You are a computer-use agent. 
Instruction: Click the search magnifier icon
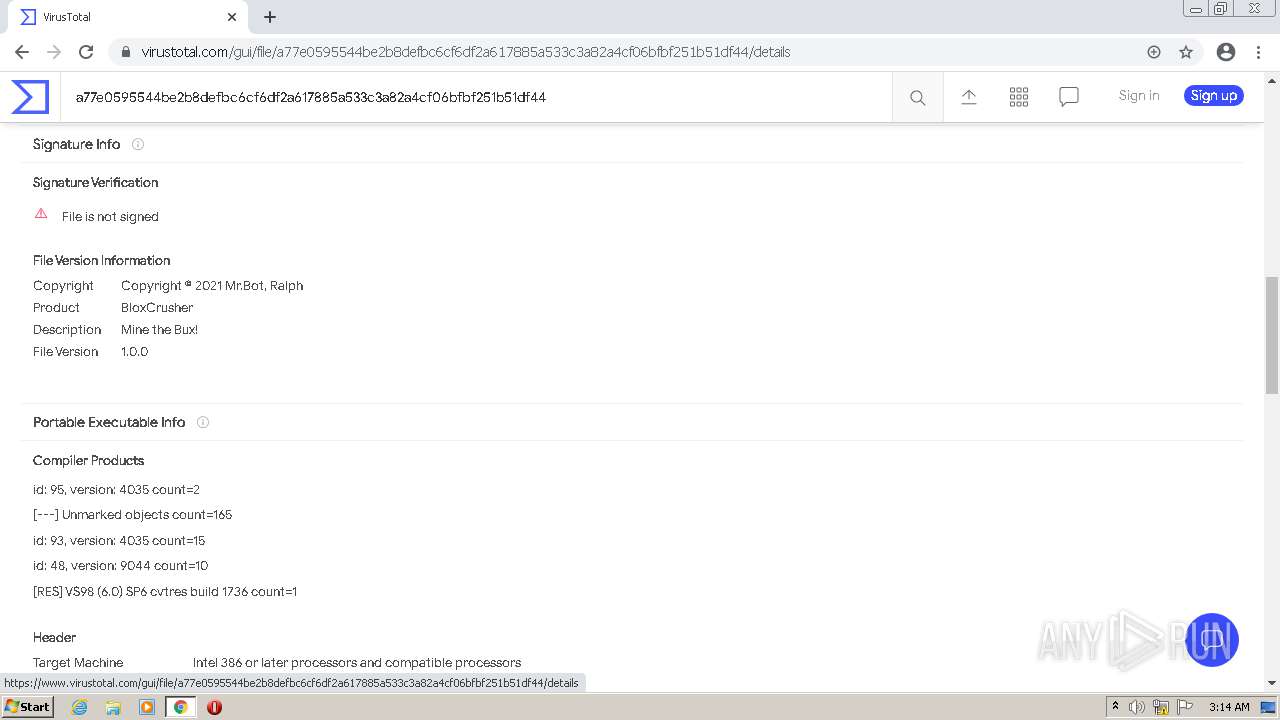[917, 97]
